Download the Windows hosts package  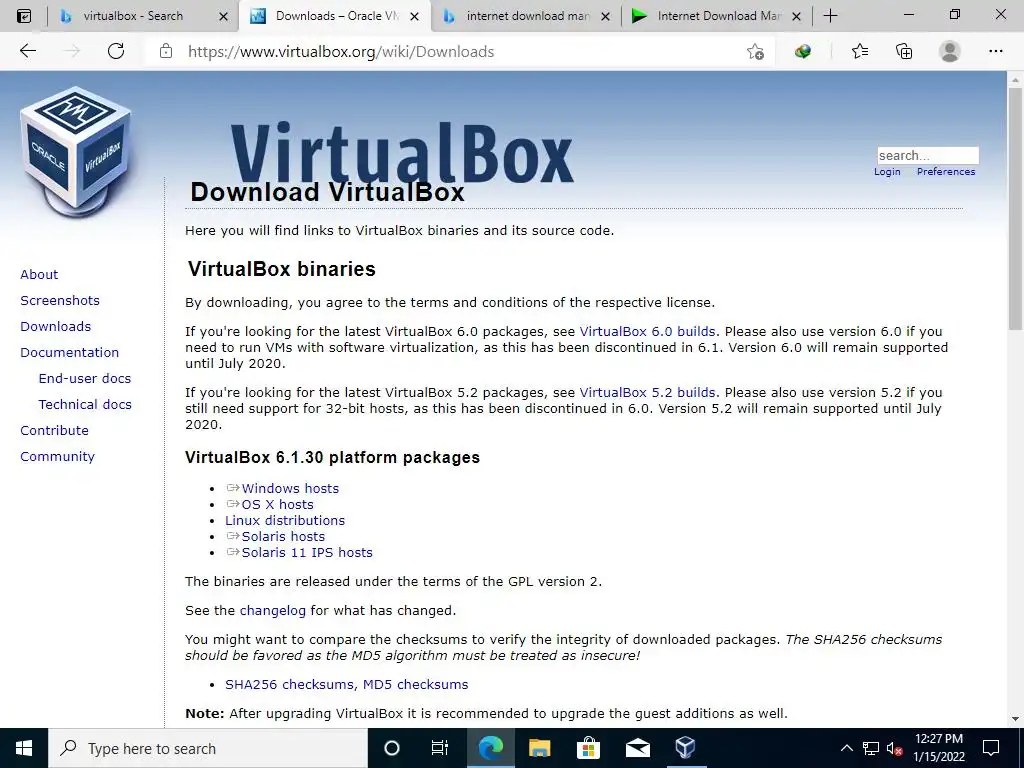tap(290, 488)
